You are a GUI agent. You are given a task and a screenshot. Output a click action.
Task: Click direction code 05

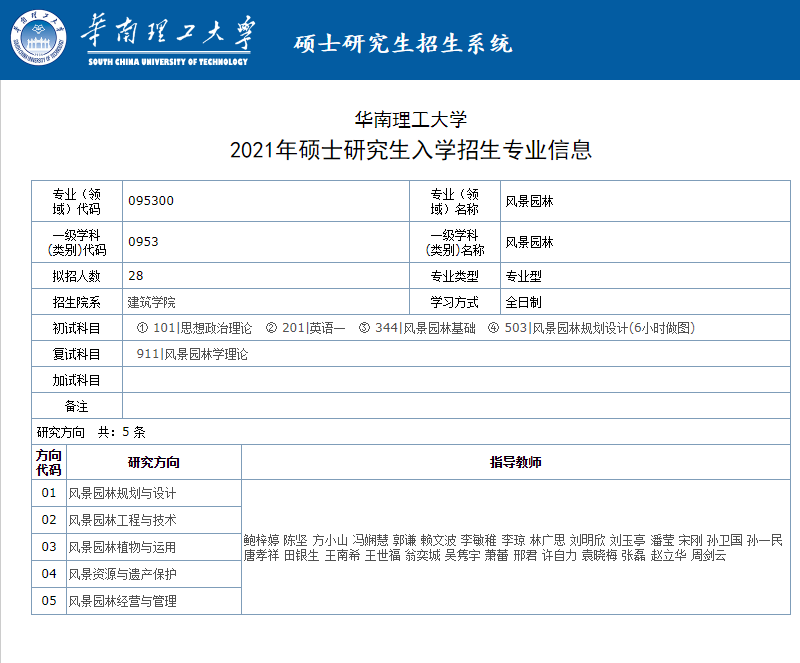pos(49,601)
